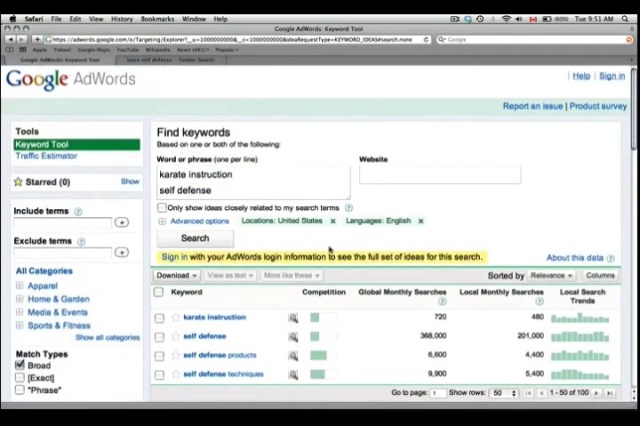The image size is (640, 426).
Task: Open the More like these dropdown
Action: pos(291,275)
